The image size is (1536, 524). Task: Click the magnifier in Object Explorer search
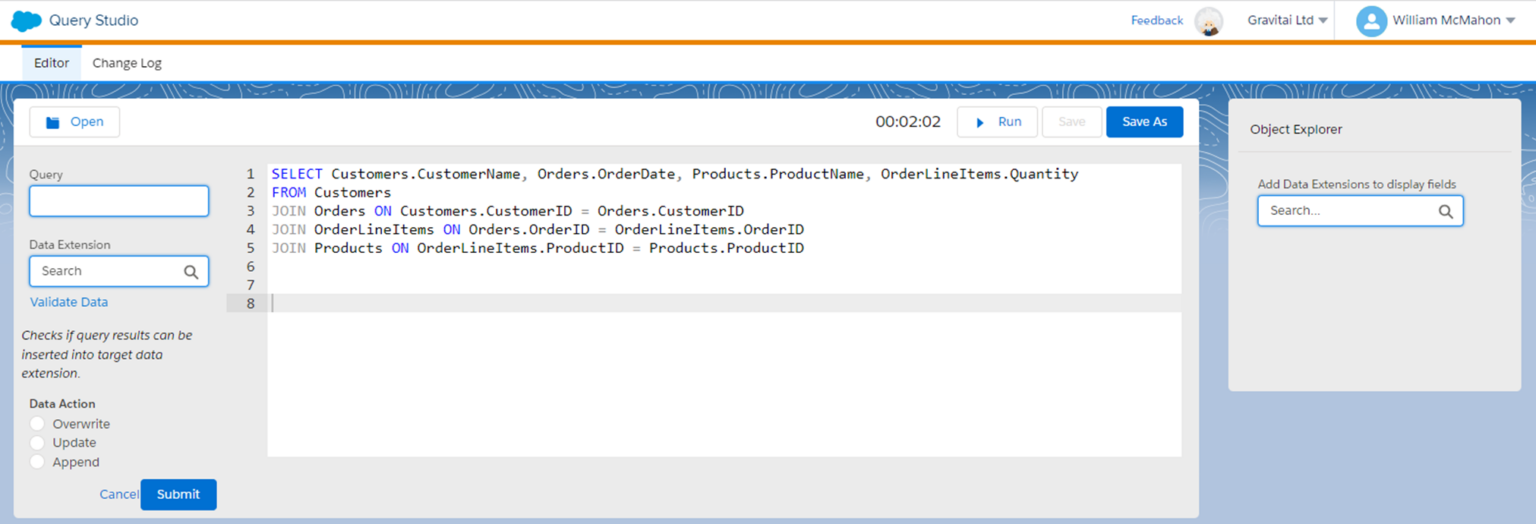coord(1446,211)
